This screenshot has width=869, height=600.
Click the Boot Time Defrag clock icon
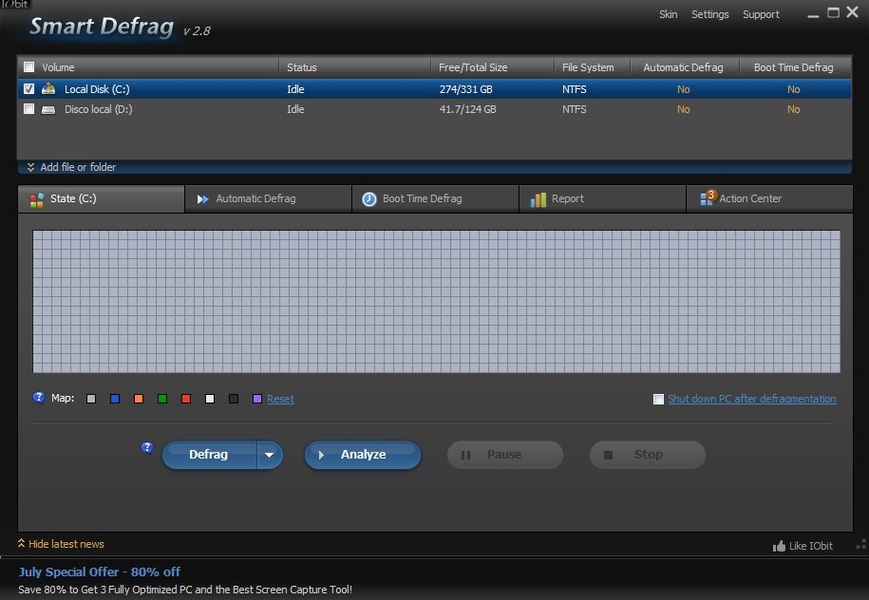[369, 199]
